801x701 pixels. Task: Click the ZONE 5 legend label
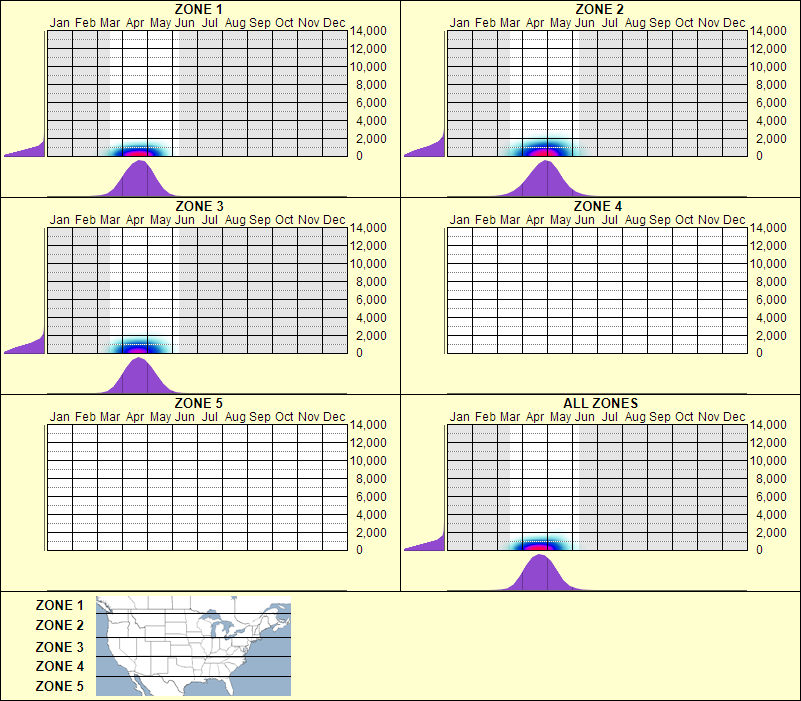pyautogui.click(x=58, y=686)
